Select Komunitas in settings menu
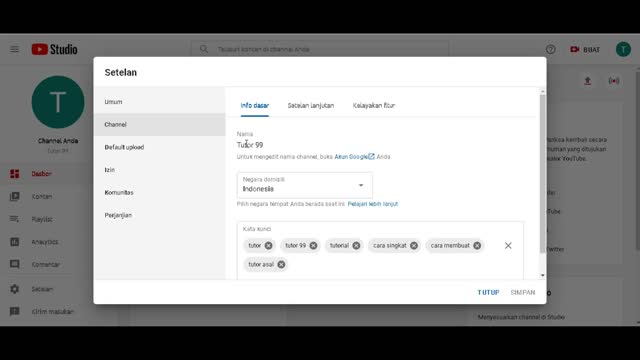The image size is (640, 360). [159, 193]
